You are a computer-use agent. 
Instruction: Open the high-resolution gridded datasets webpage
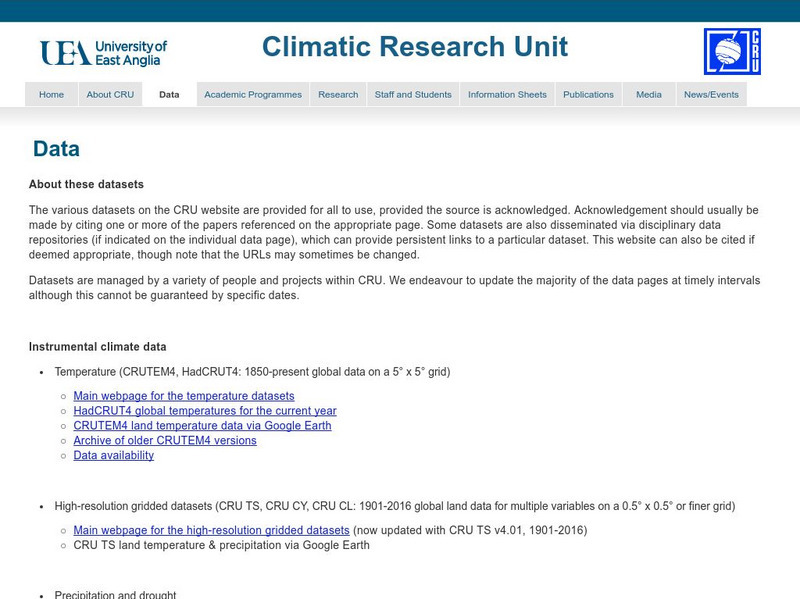(209, 530)
